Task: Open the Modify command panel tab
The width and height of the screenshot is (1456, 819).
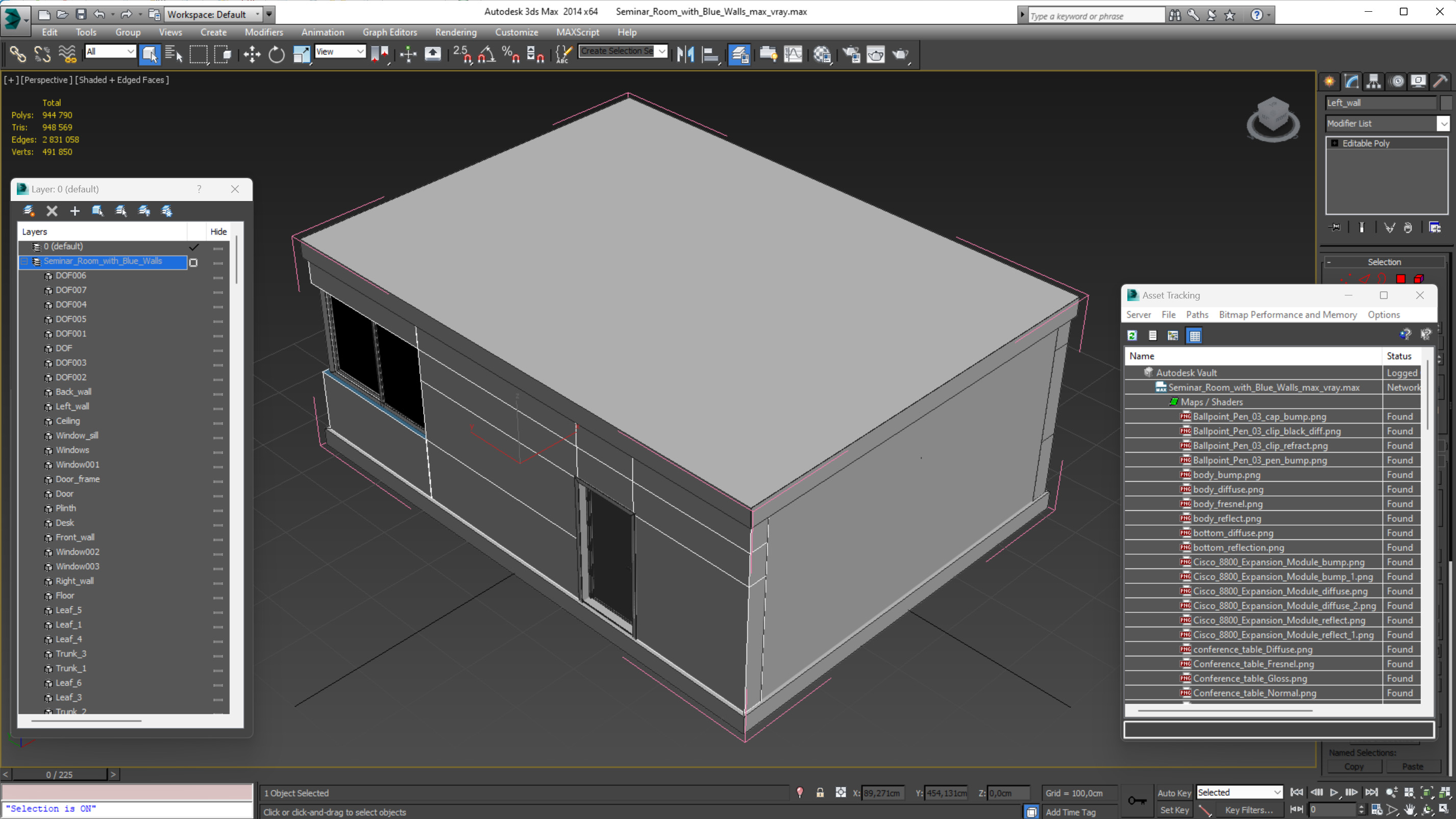Action: pyautogui.click(x=1351, y=81)
